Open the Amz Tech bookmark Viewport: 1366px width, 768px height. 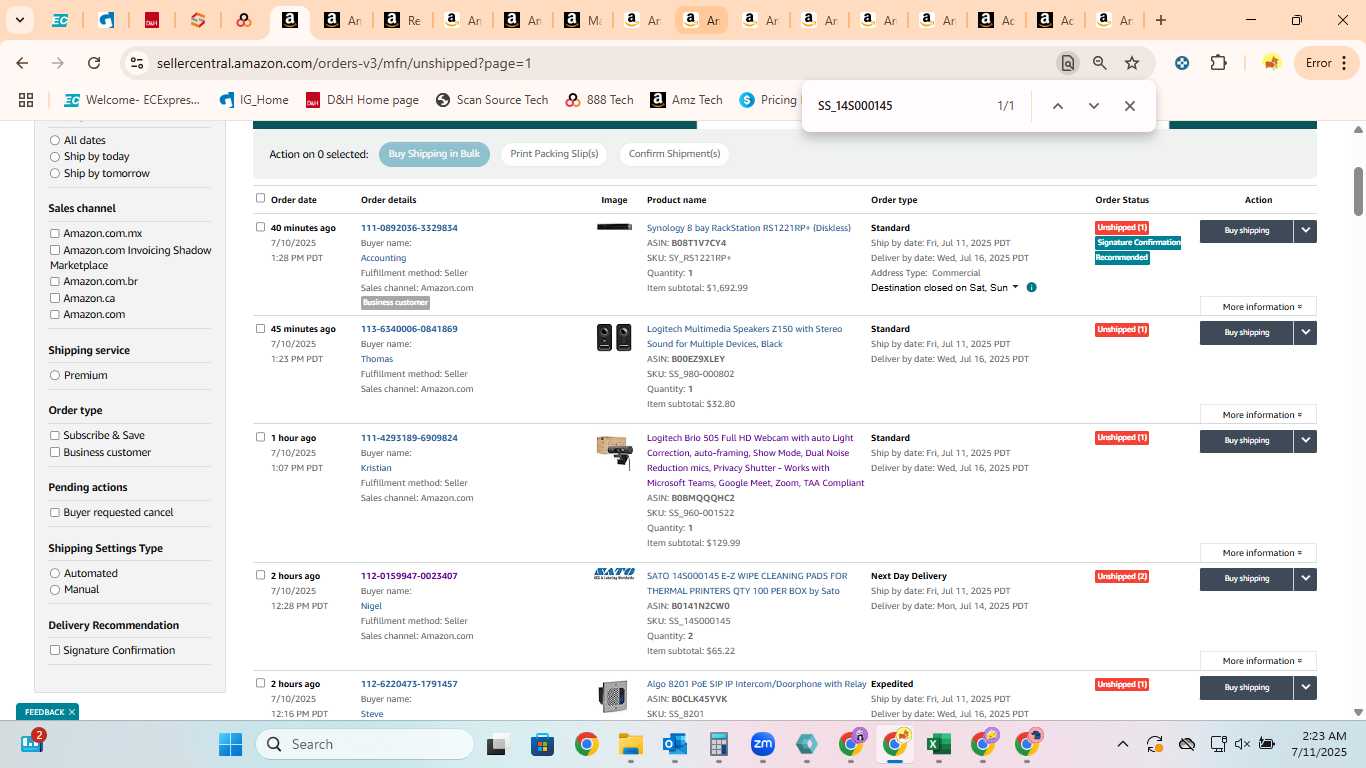coord(686,100)
